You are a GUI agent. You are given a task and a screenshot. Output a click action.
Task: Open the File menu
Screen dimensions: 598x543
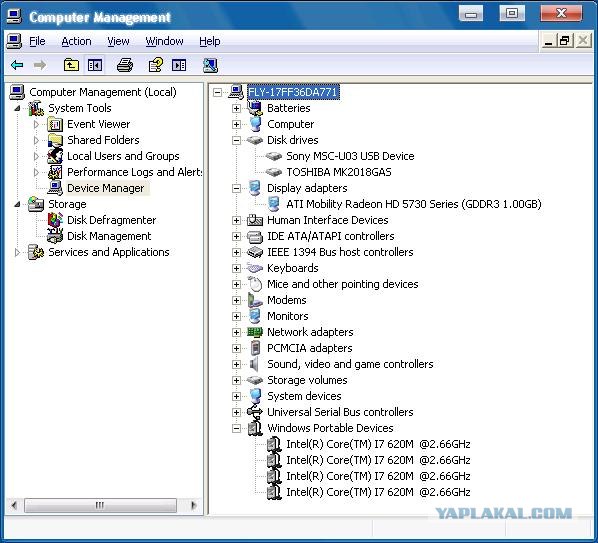click(x=37, y=41)
